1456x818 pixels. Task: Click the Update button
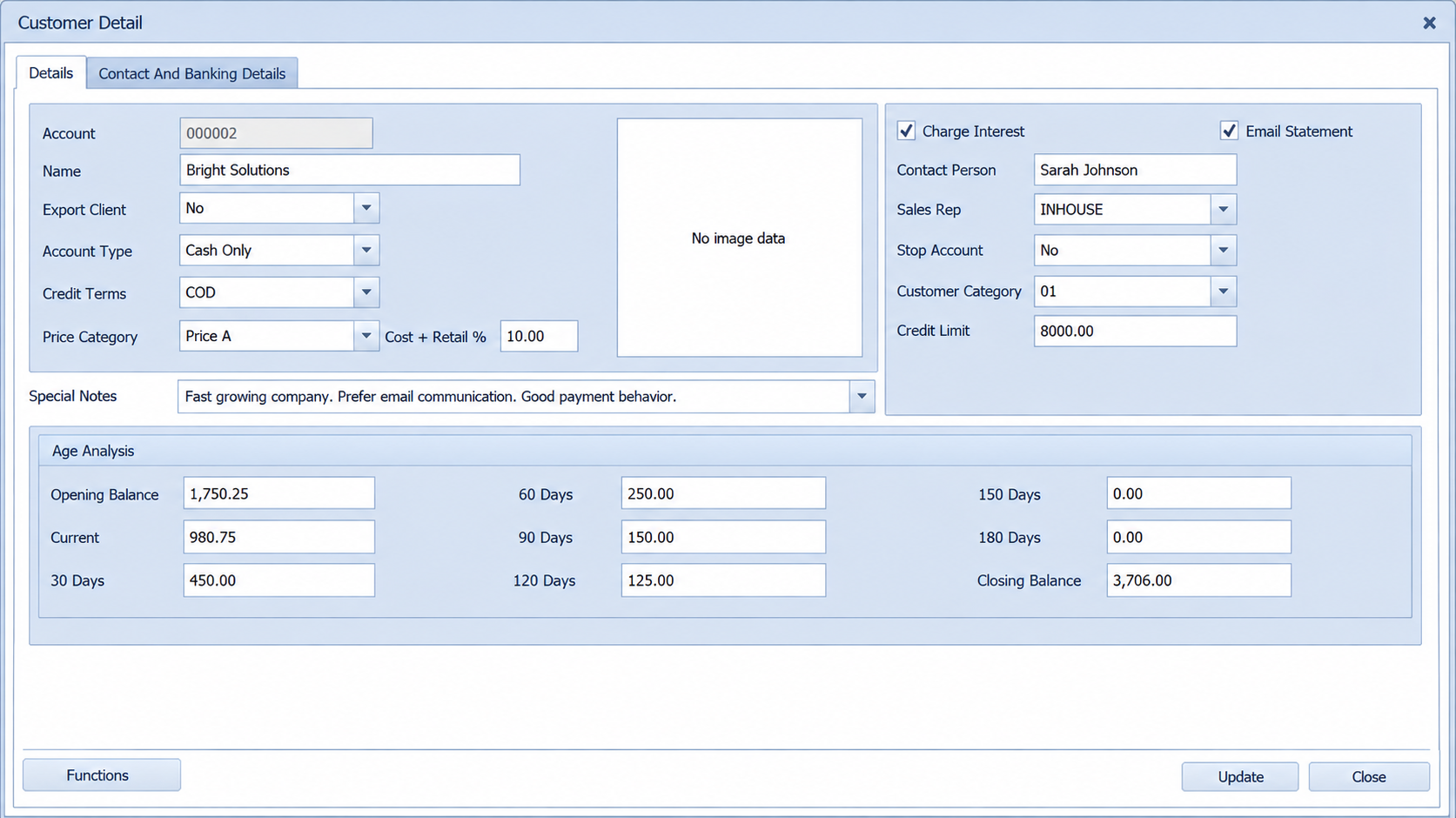point(1240,776)
